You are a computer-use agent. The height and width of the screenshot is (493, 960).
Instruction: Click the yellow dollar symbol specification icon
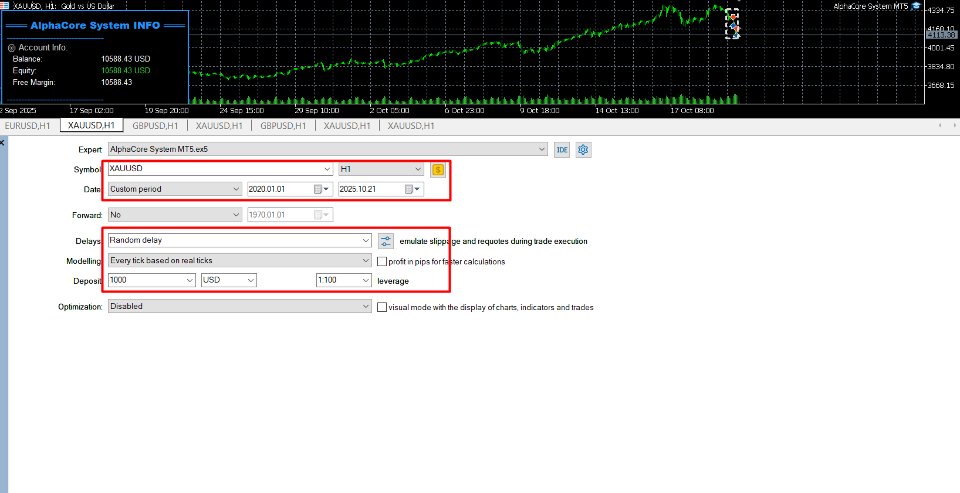[x=437, y=170]
